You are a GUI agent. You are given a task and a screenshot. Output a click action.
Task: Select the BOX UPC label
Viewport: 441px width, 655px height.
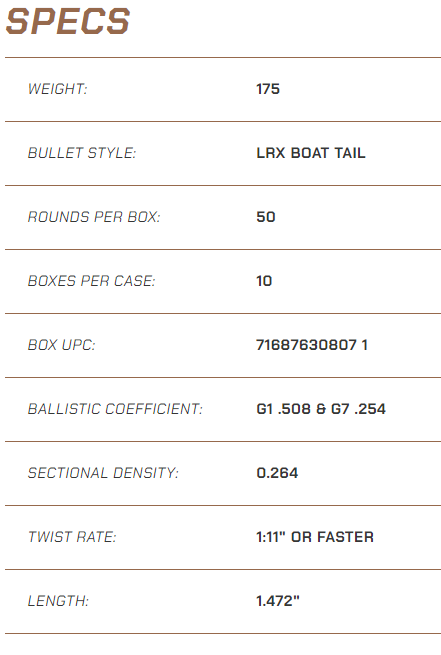[61, 345]
